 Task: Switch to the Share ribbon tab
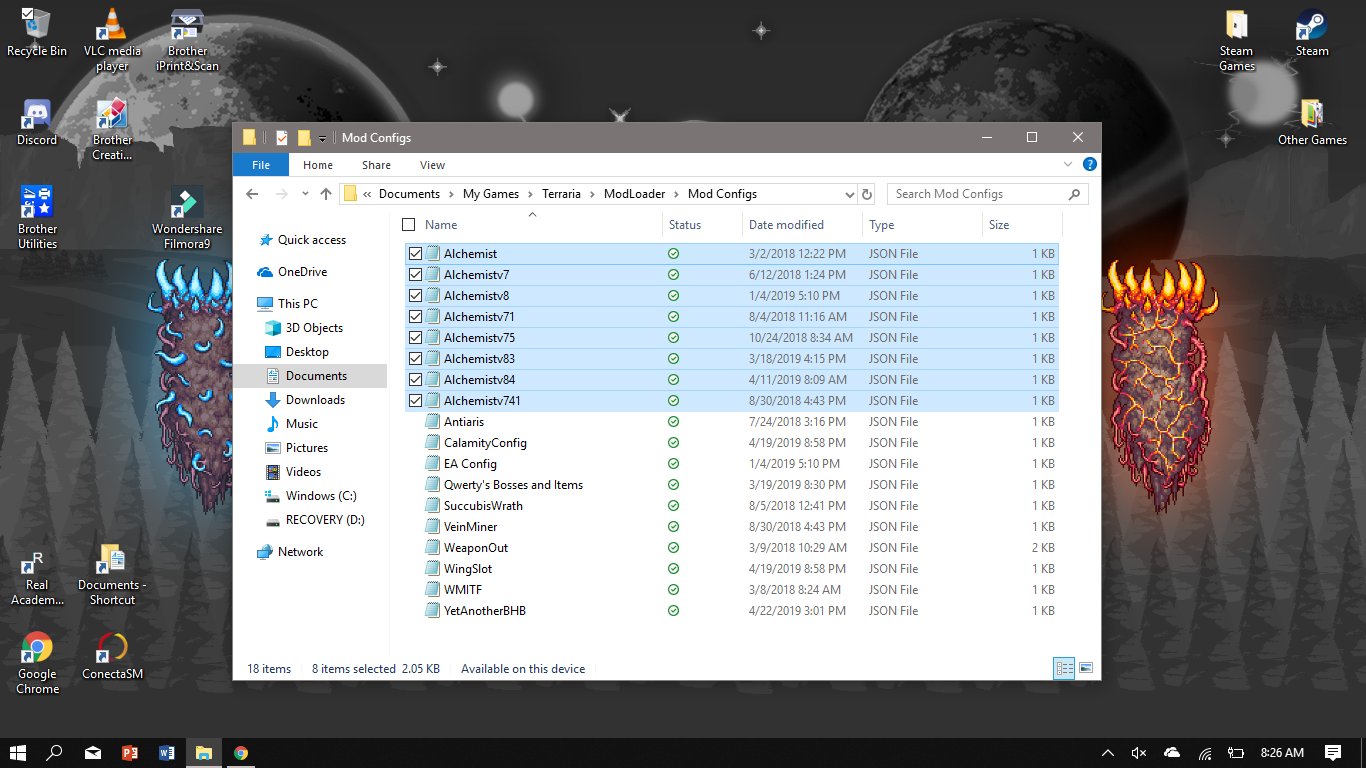(377, 165)
